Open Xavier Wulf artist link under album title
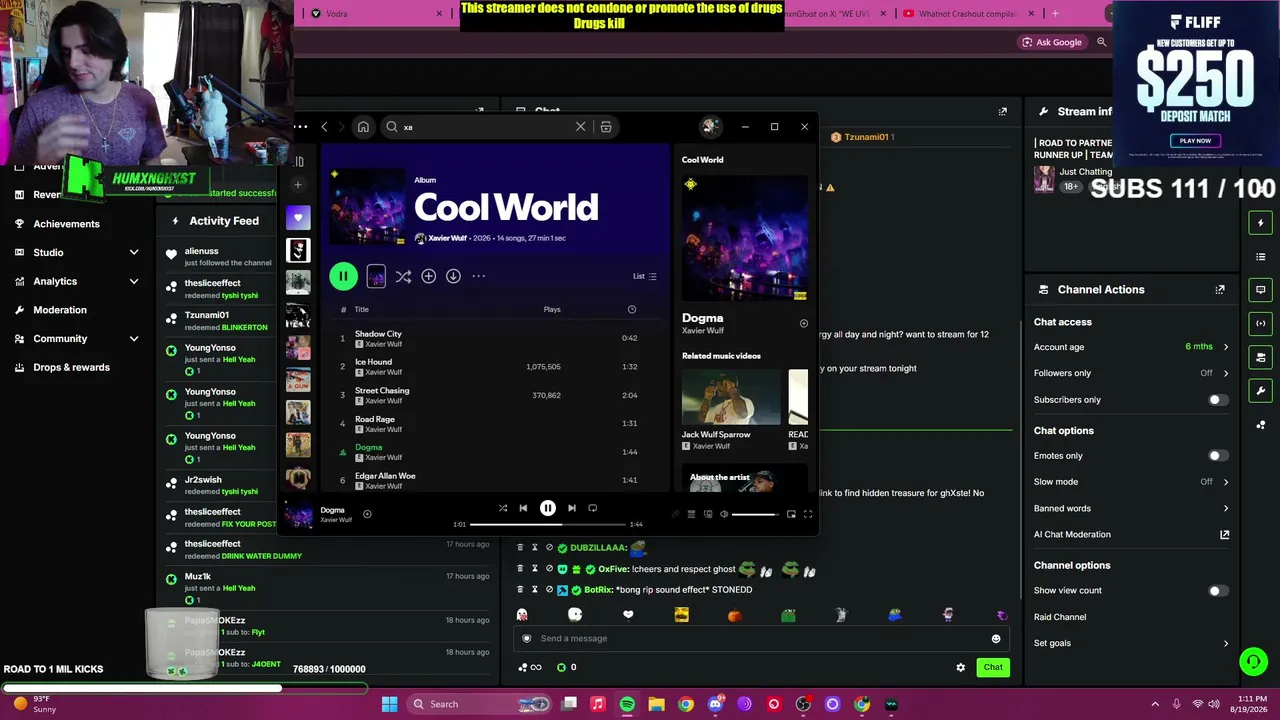 [447, 238]
